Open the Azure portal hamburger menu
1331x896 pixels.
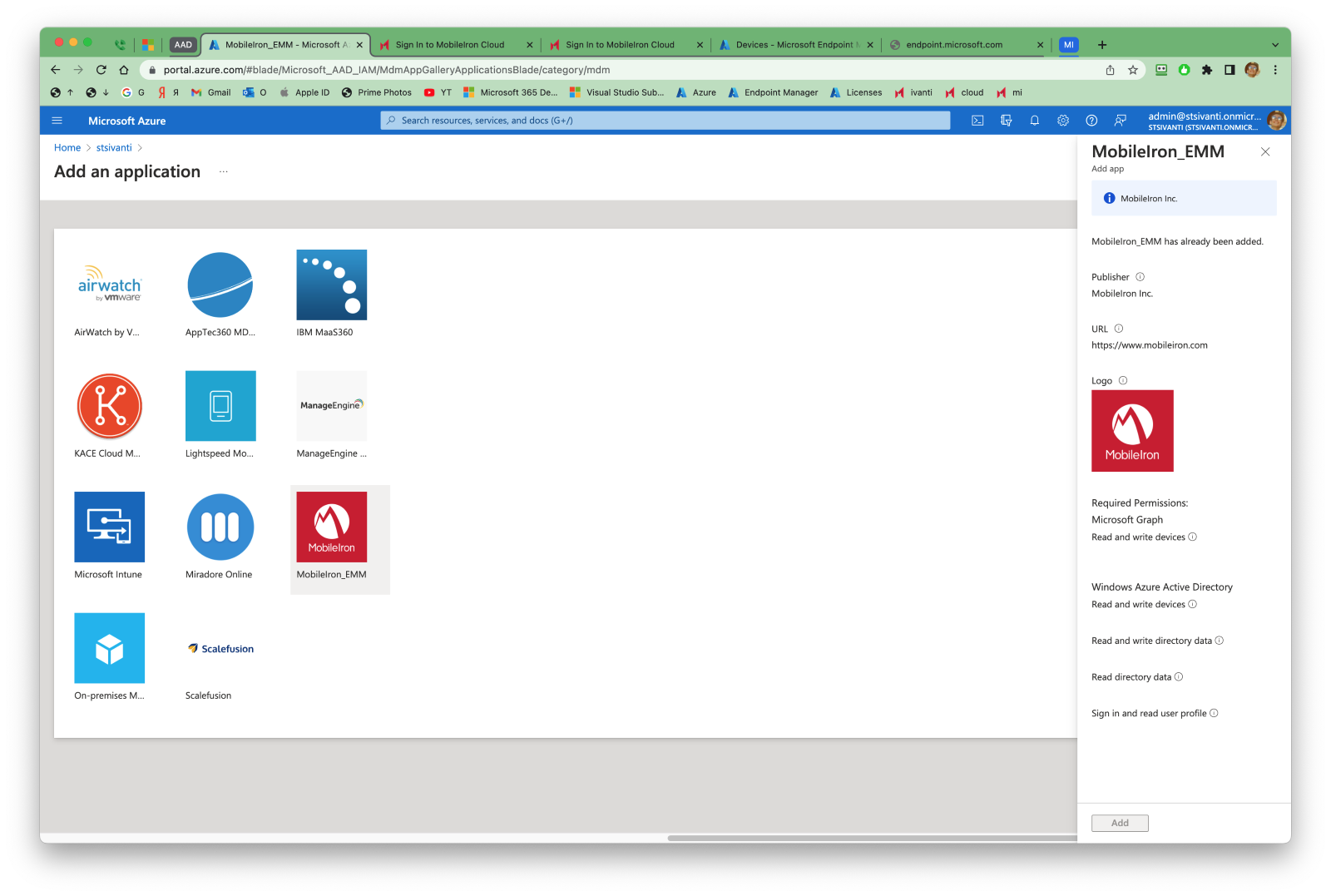(57, 120)
